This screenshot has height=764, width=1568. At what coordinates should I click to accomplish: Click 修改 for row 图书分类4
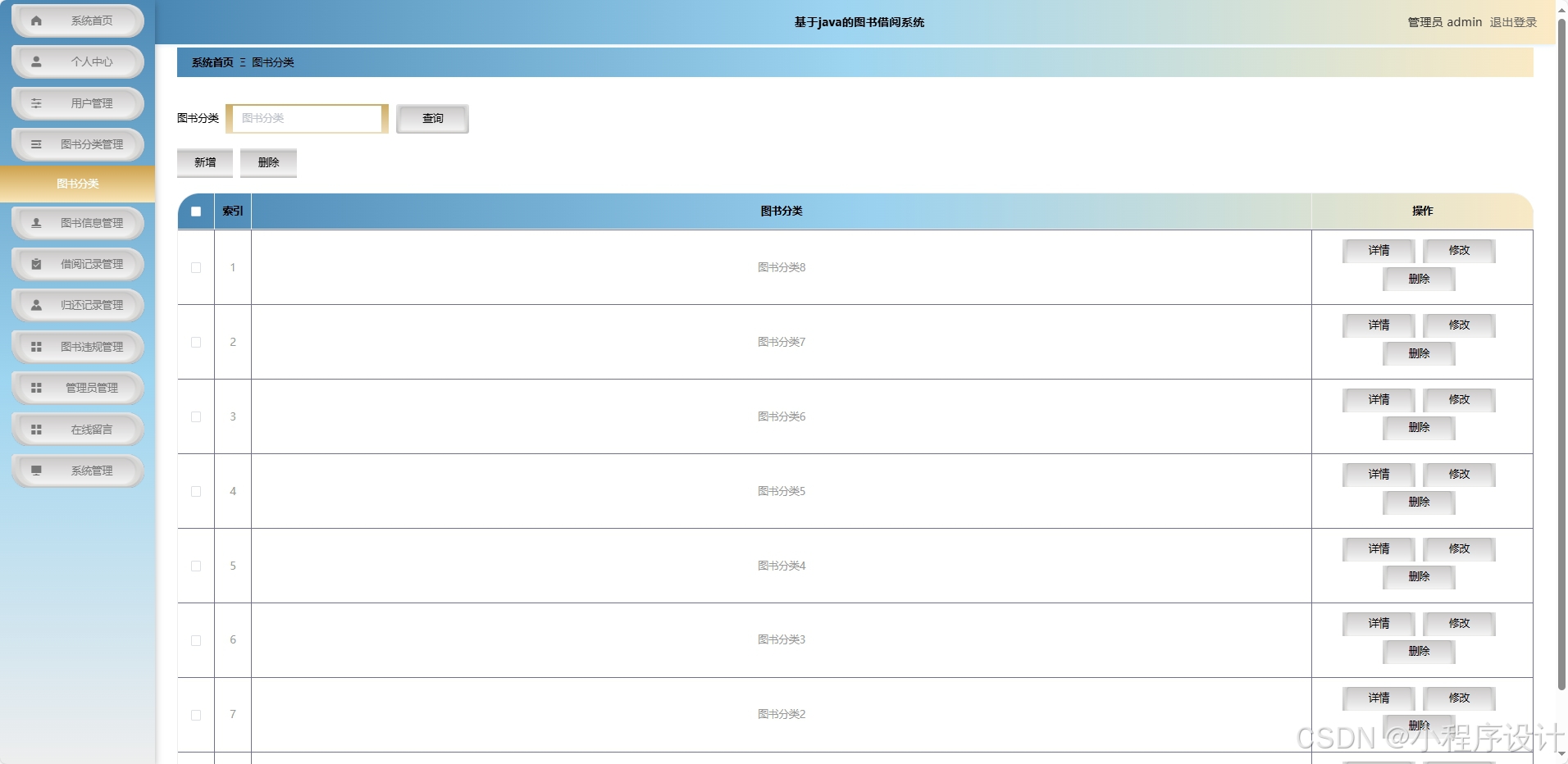point(1459,549)
